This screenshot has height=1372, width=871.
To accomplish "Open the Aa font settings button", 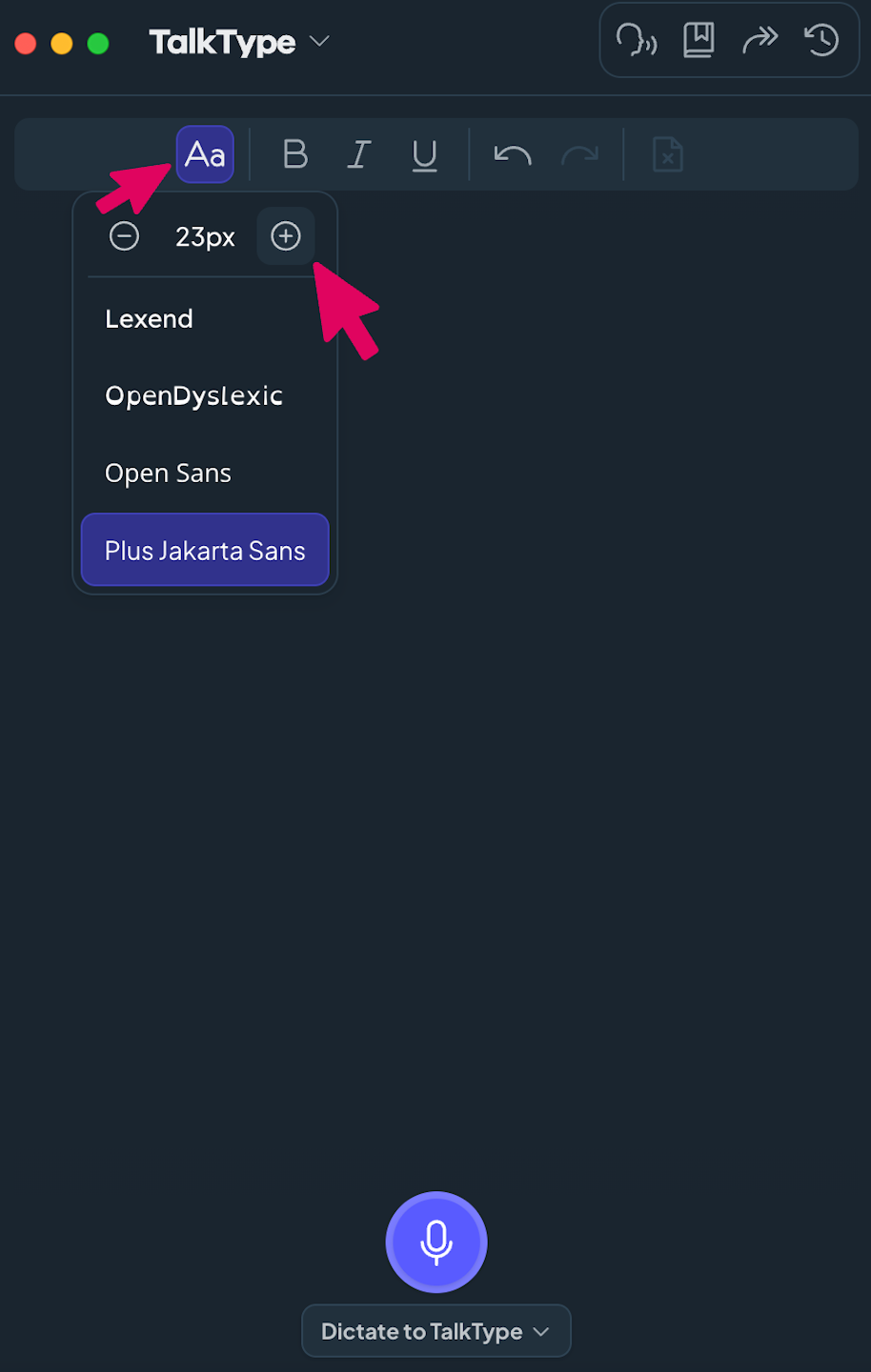I will [205, 154].
